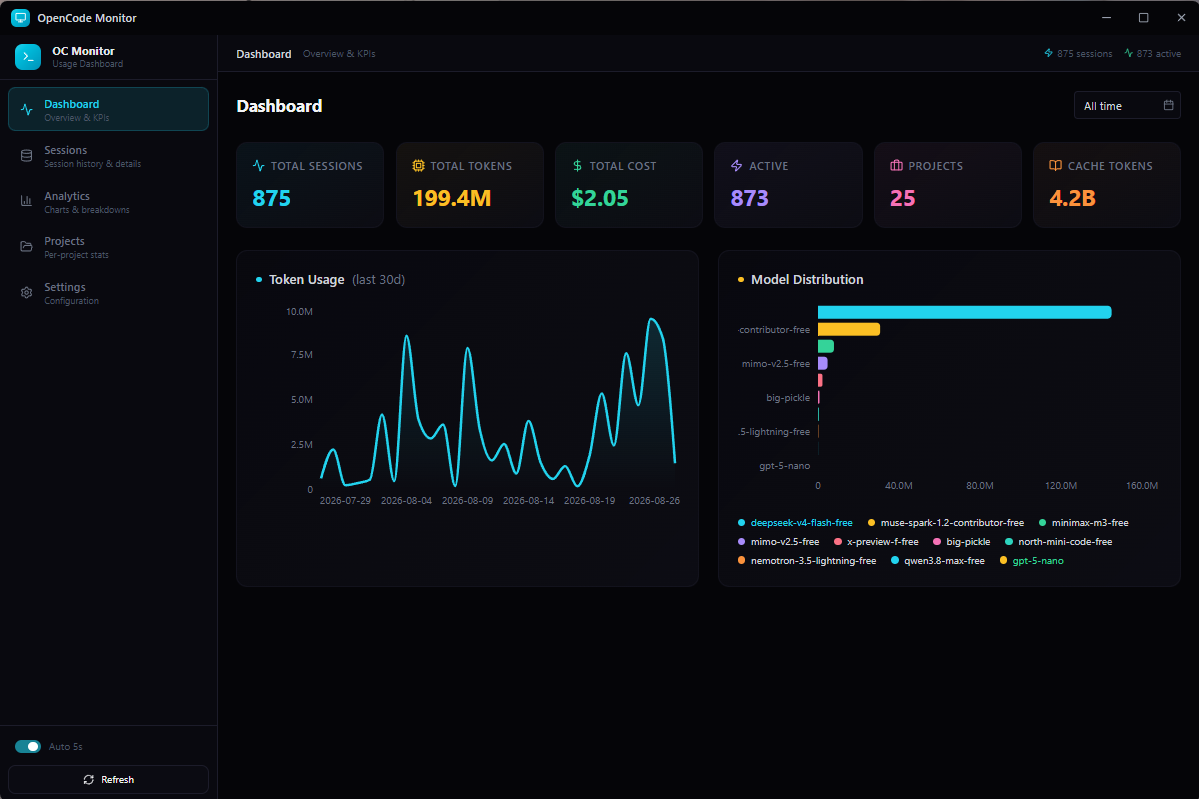
Task: Click the 10.0M y-axis label
Action: tap(299, 312)
